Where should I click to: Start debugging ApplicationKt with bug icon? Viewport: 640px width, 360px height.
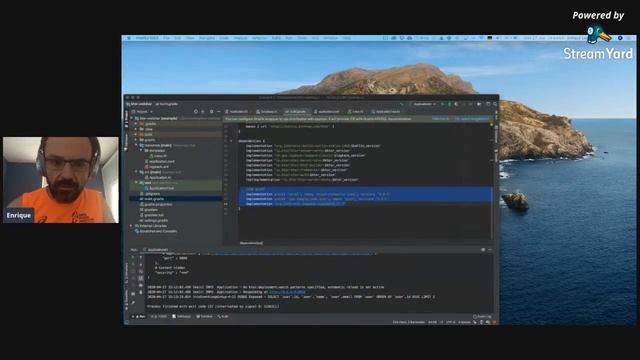click(x=449, y=104)
